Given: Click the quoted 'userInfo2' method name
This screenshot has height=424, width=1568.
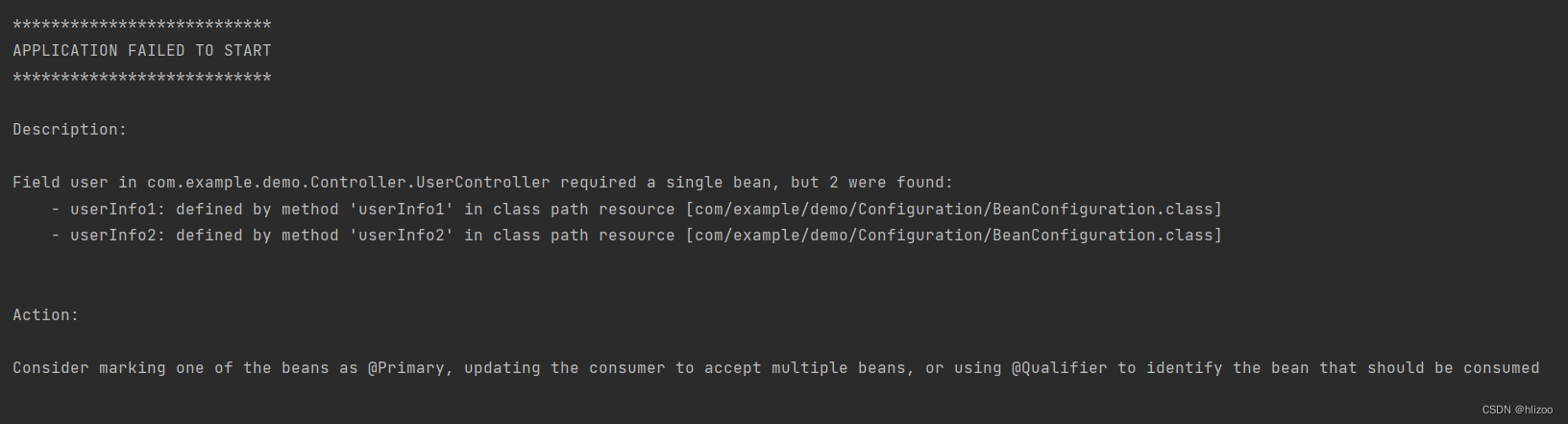Looking at the screenshot, I should coord(402,236).
